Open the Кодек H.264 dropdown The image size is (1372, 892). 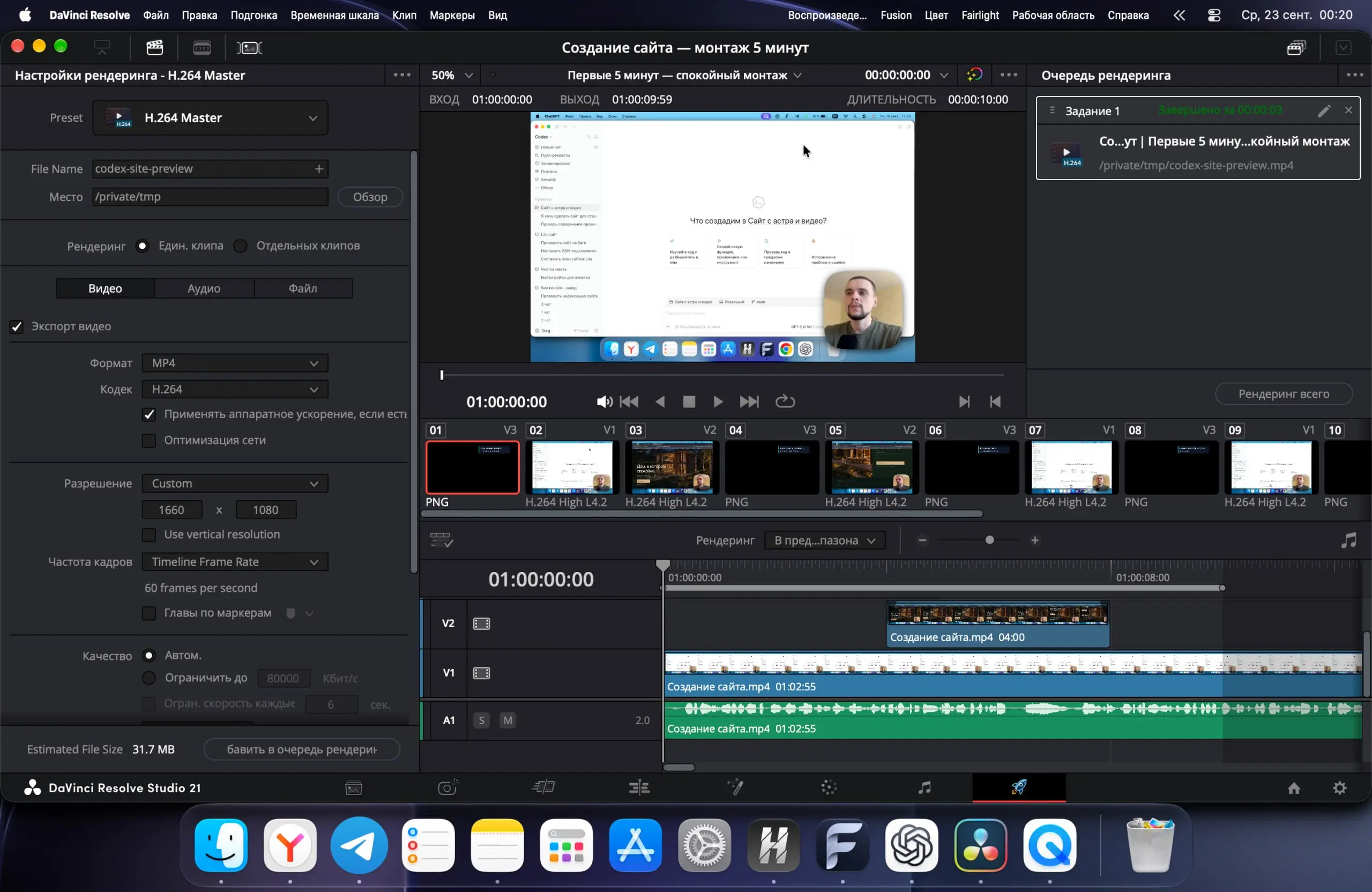click(235, 389)
